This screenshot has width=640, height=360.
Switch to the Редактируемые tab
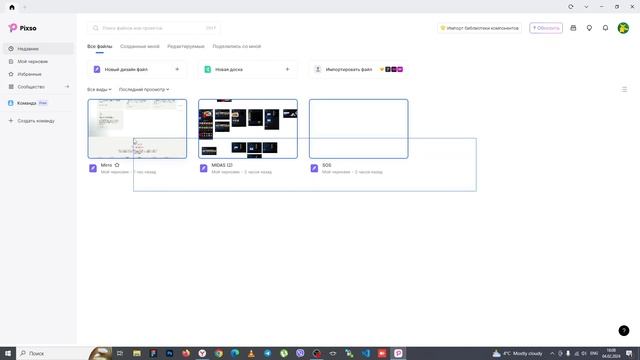point(186,47)
